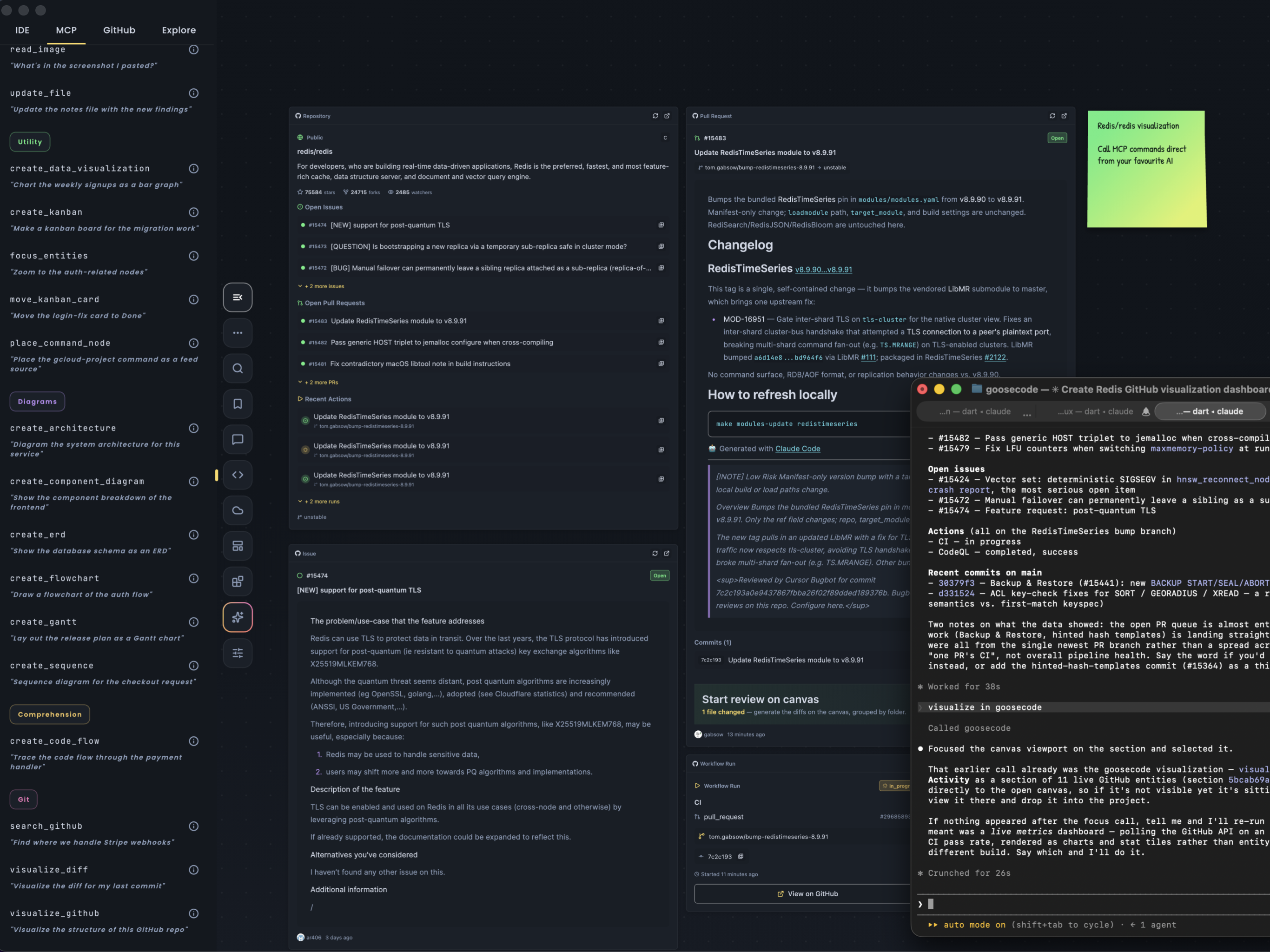Click 'make modules-update redistimeseries' code block
This screenshot has height=952, width=1270.
point(809,424)
